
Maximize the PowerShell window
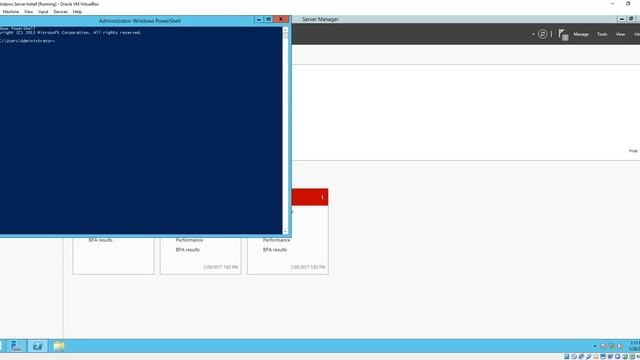269,20
